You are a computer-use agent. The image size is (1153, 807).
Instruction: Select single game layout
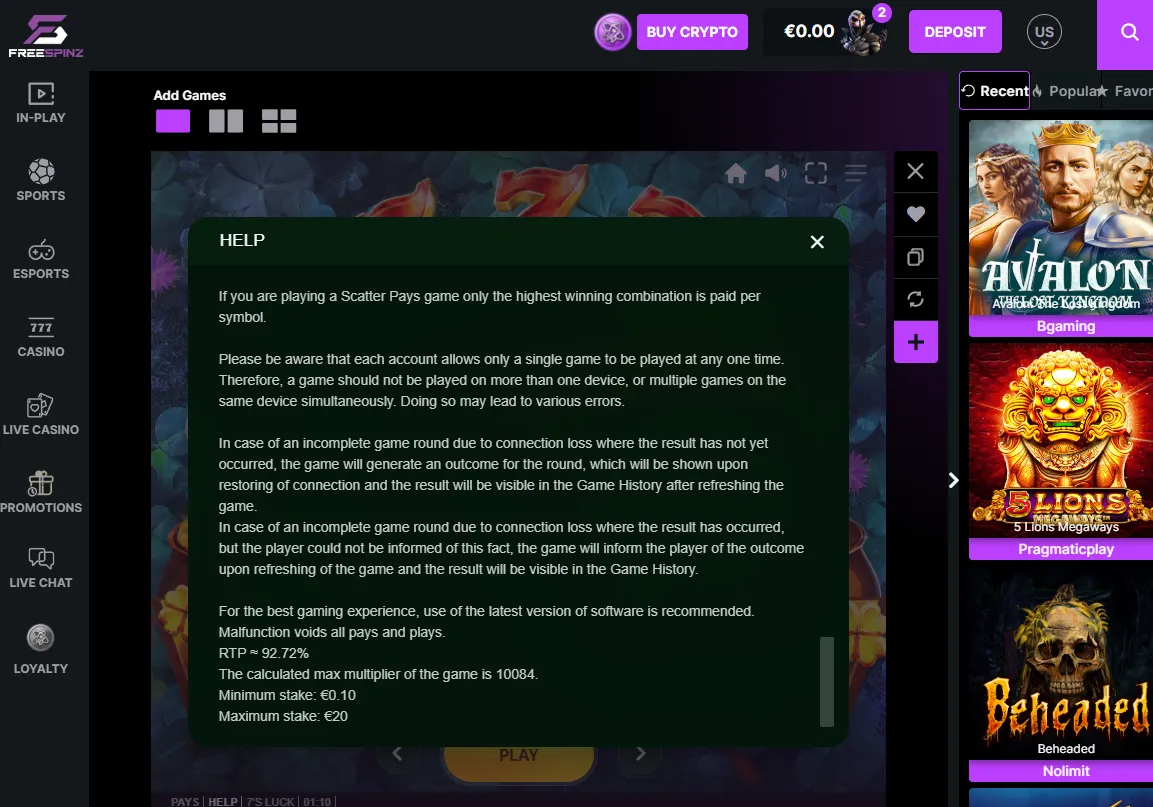click(173, 121)
